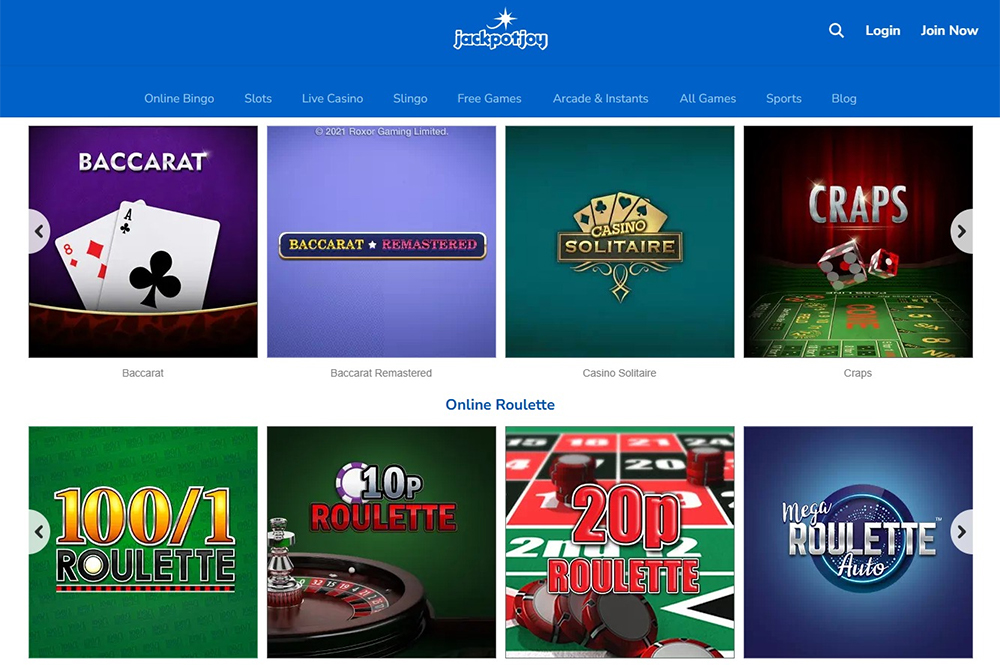Open the 20p Roulette game tile
Screen dimensions: 1000x665
[x=619, y=542]
